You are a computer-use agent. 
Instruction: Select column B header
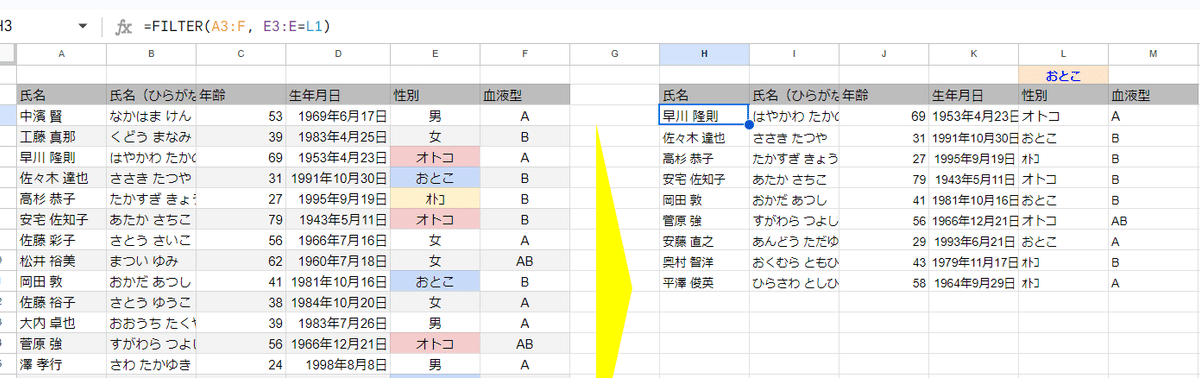(x=151, y=53)
